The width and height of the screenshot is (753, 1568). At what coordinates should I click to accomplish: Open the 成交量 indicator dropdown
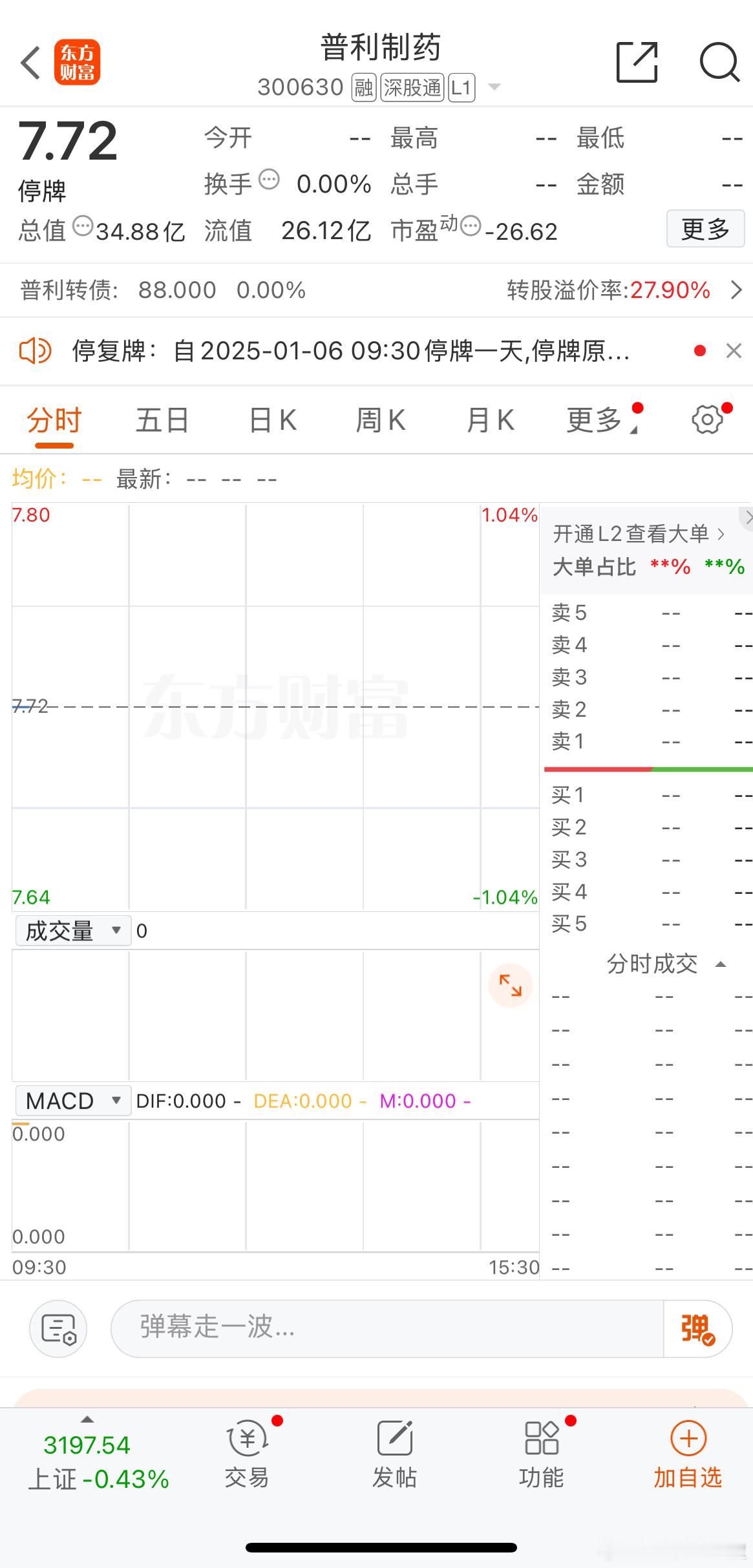coord(73,931)
